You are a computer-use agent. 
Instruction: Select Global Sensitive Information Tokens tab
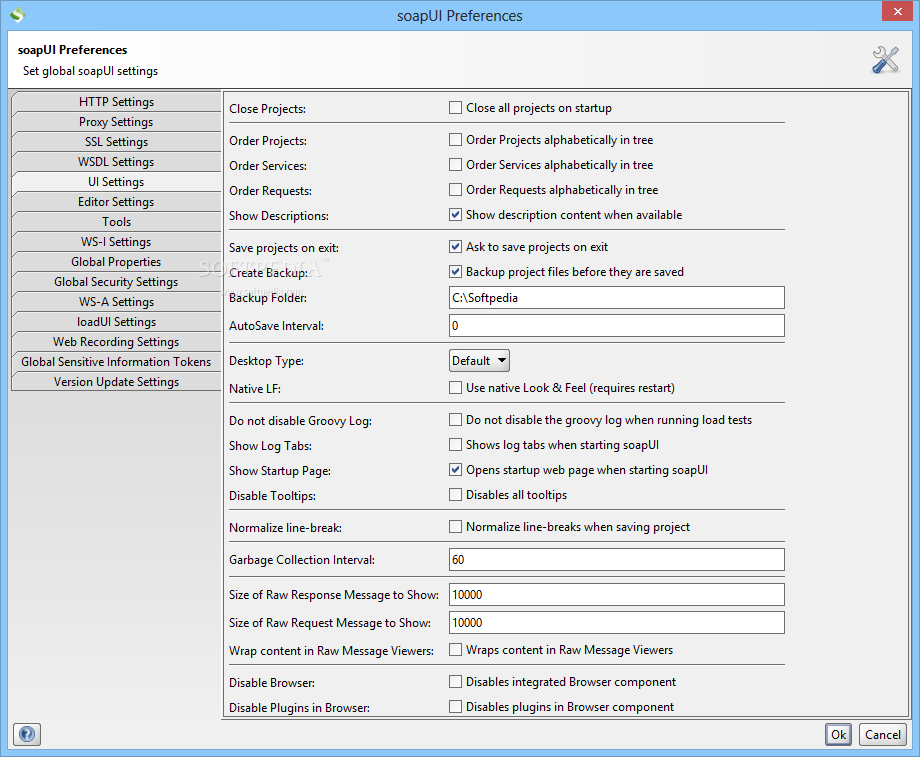116,361
